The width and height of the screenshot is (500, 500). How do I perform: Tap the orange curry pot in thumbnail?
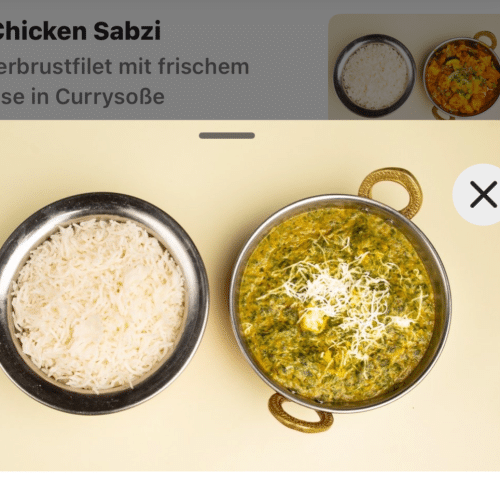click(x=463, y=75)
